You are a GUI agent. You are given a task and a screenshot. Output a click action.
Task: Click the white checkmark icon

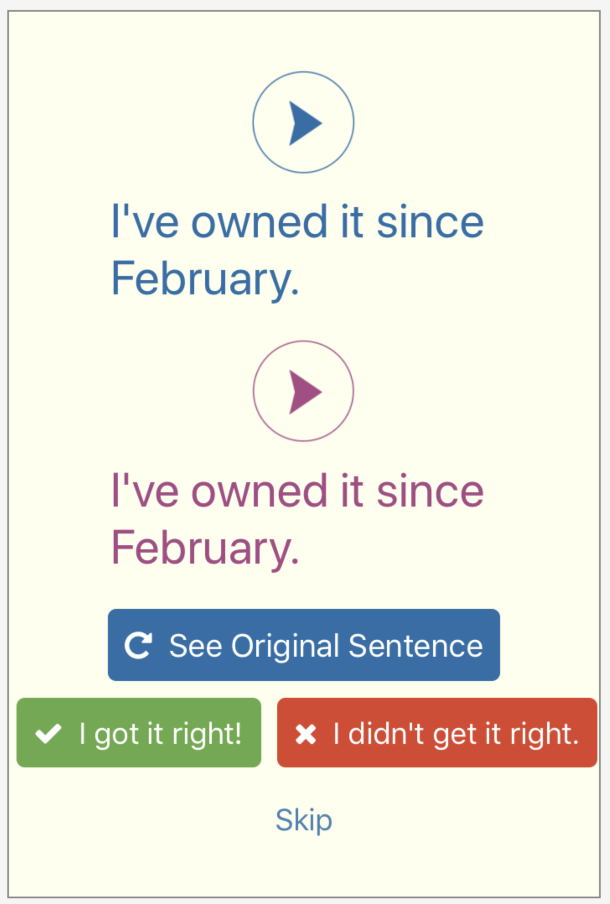pos(47,734)
